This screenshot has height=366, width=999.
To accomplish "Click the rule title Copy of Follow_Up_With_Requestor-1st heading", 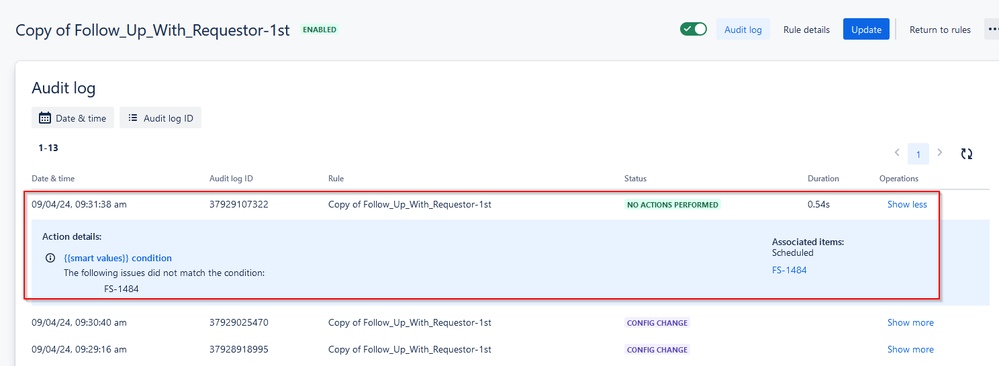I will point(153,30).
